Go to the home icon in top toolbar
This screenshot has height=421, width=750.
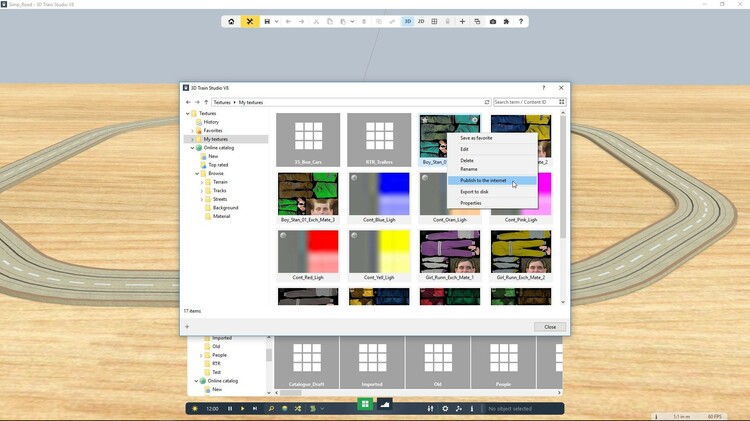pos(231,22)
